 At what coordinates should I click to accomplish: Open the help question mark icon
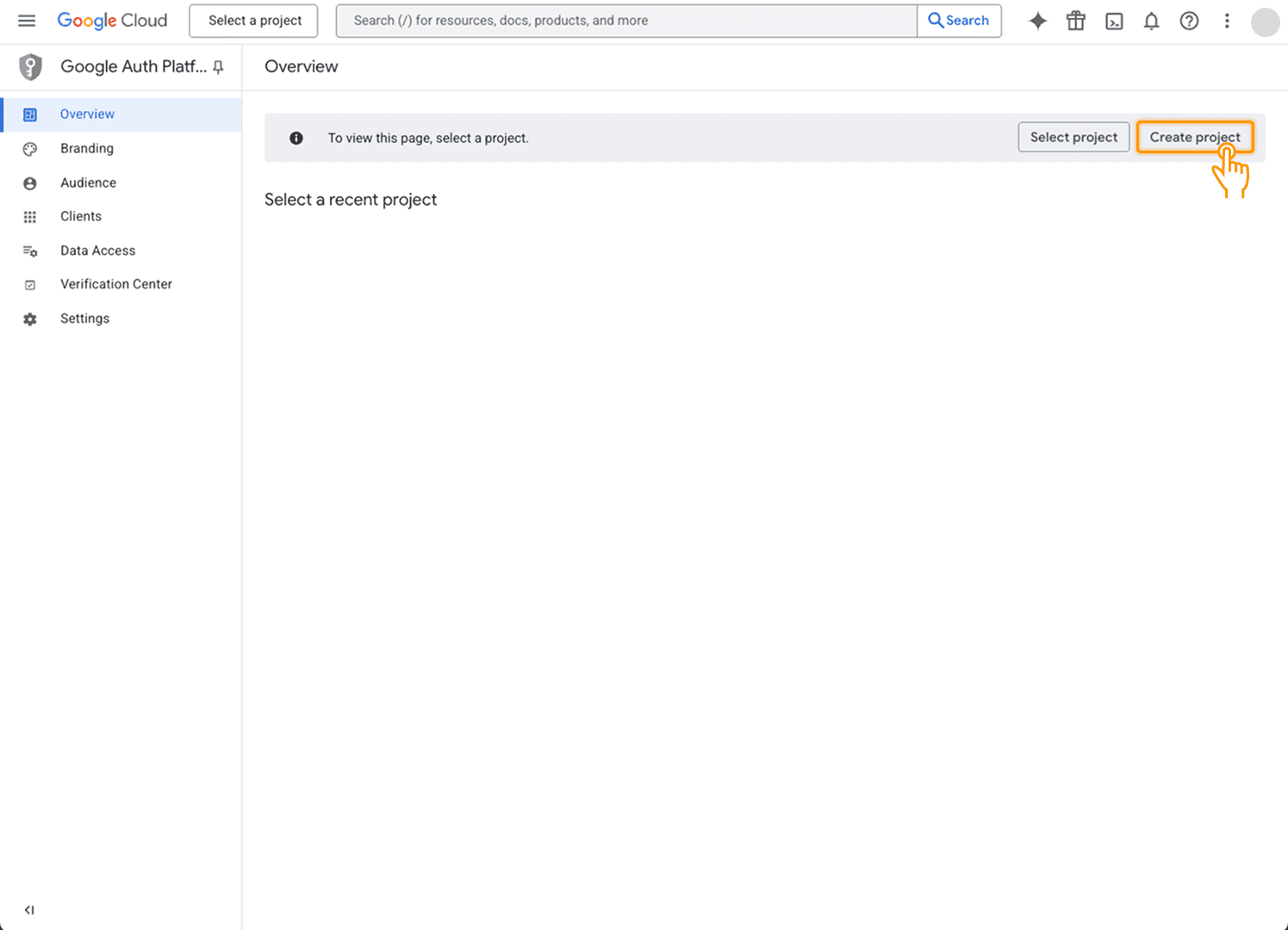[1189, 21]
